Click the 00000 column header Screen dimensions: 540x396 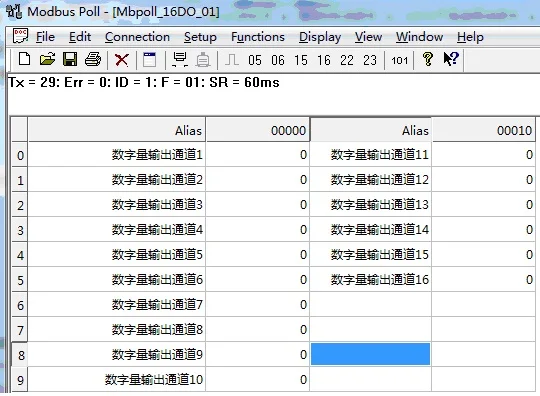click(258, 130)
